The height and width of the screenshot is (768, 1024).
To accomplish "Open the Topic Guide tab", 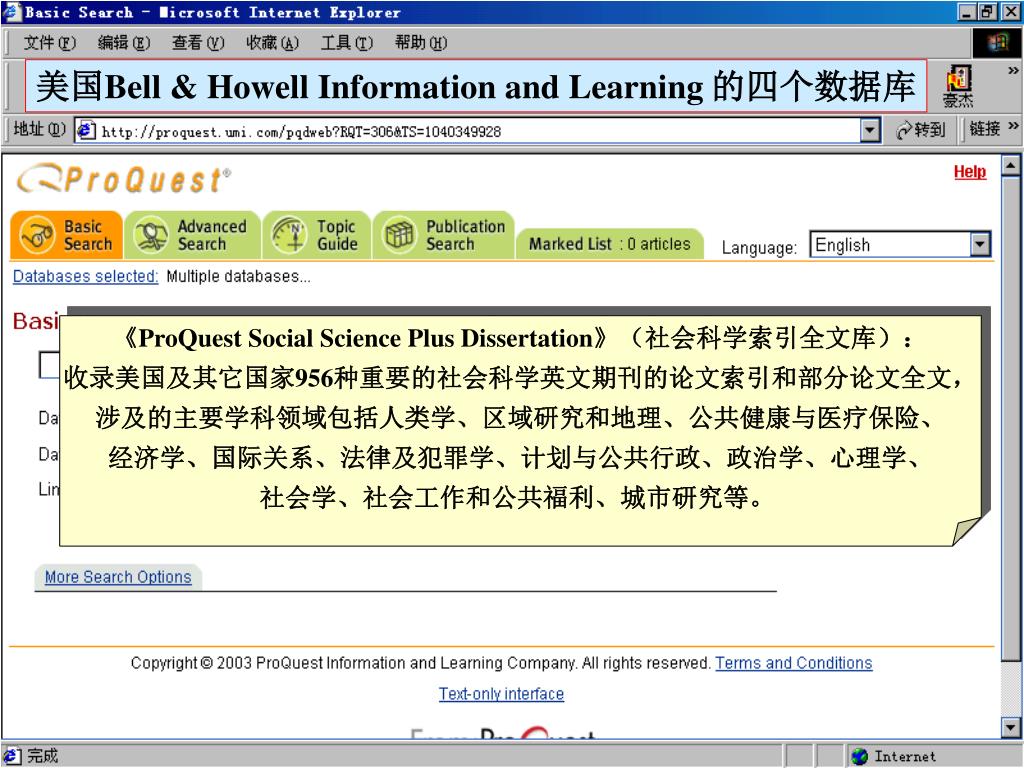I will [317, 235].
